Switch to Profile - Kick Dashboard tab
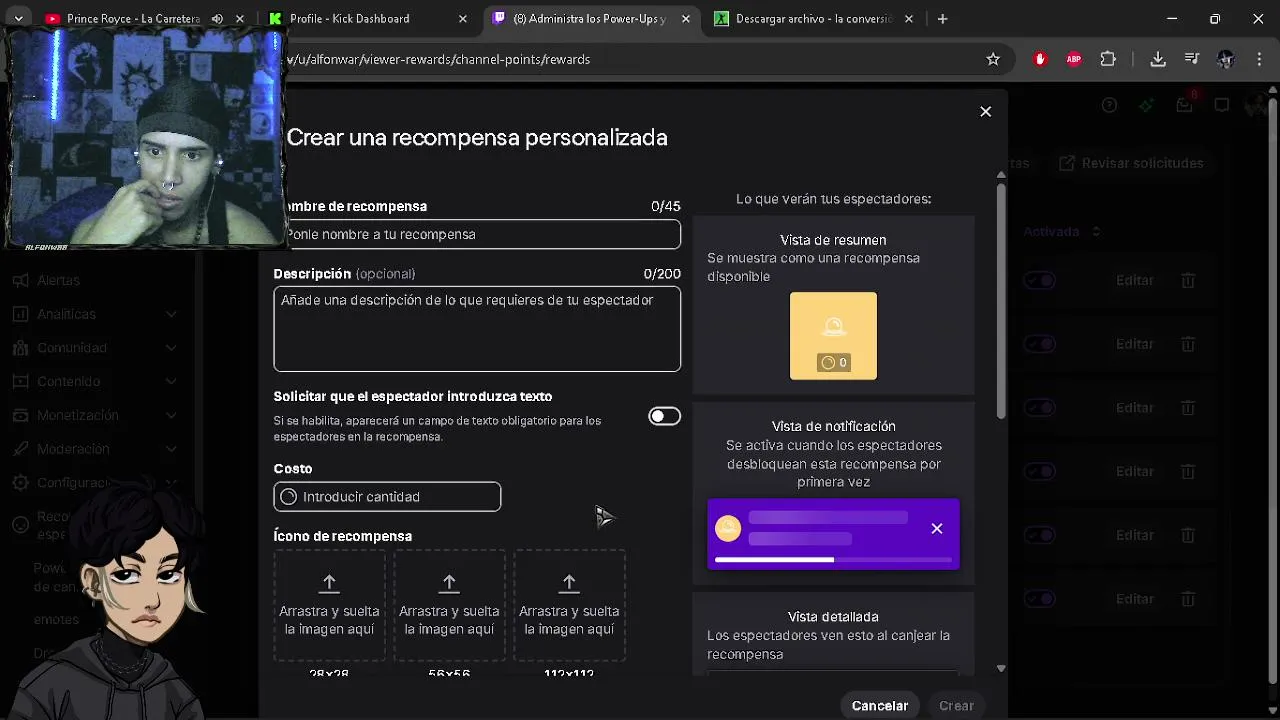The width and height of the screenshot is (1280, 720). (369, 19)
